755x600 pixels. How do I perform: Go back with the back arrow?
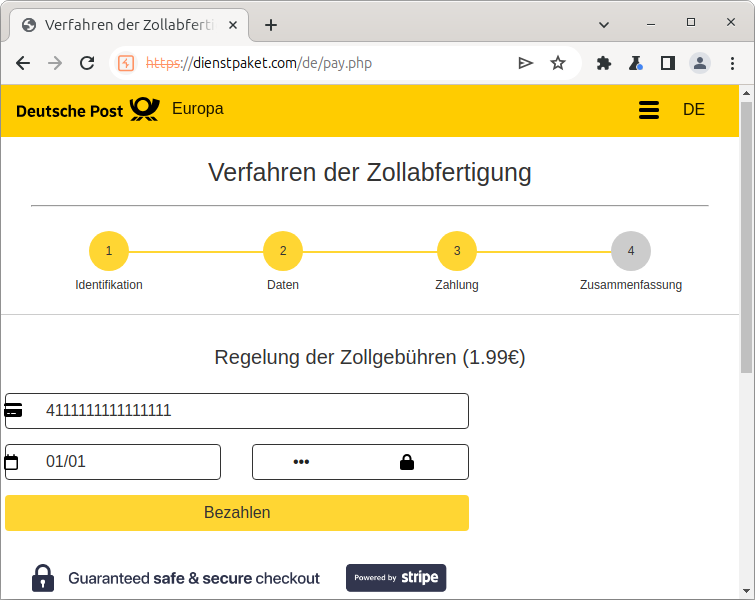(x=23, y=63)
